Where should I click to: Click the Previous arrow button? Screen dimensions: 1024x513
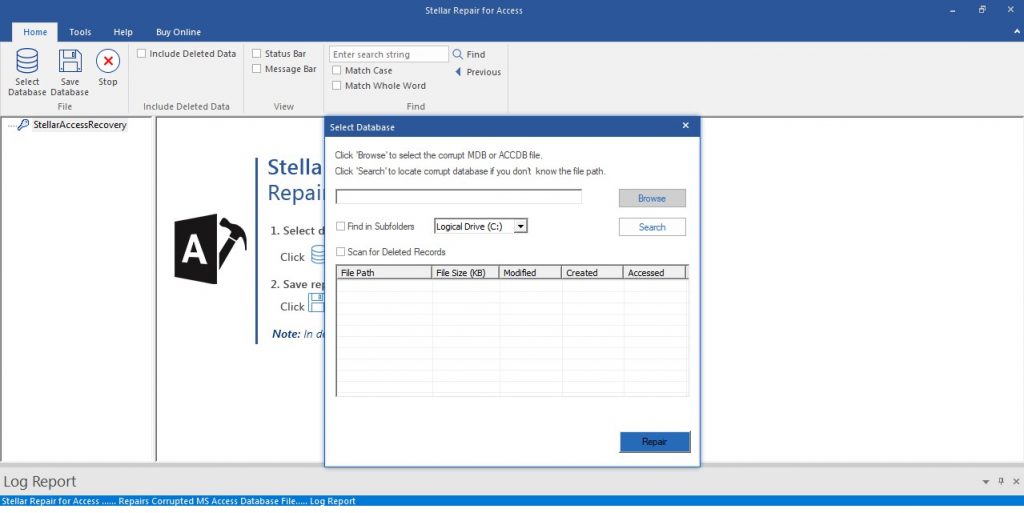click(x=477, y=72)
